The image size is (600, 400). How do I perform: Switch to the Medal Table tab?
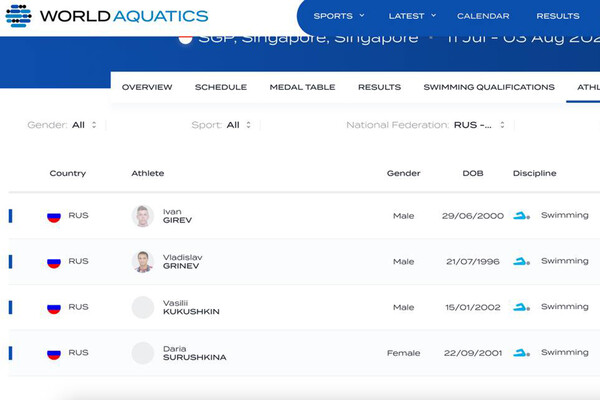tap(302, 87)
